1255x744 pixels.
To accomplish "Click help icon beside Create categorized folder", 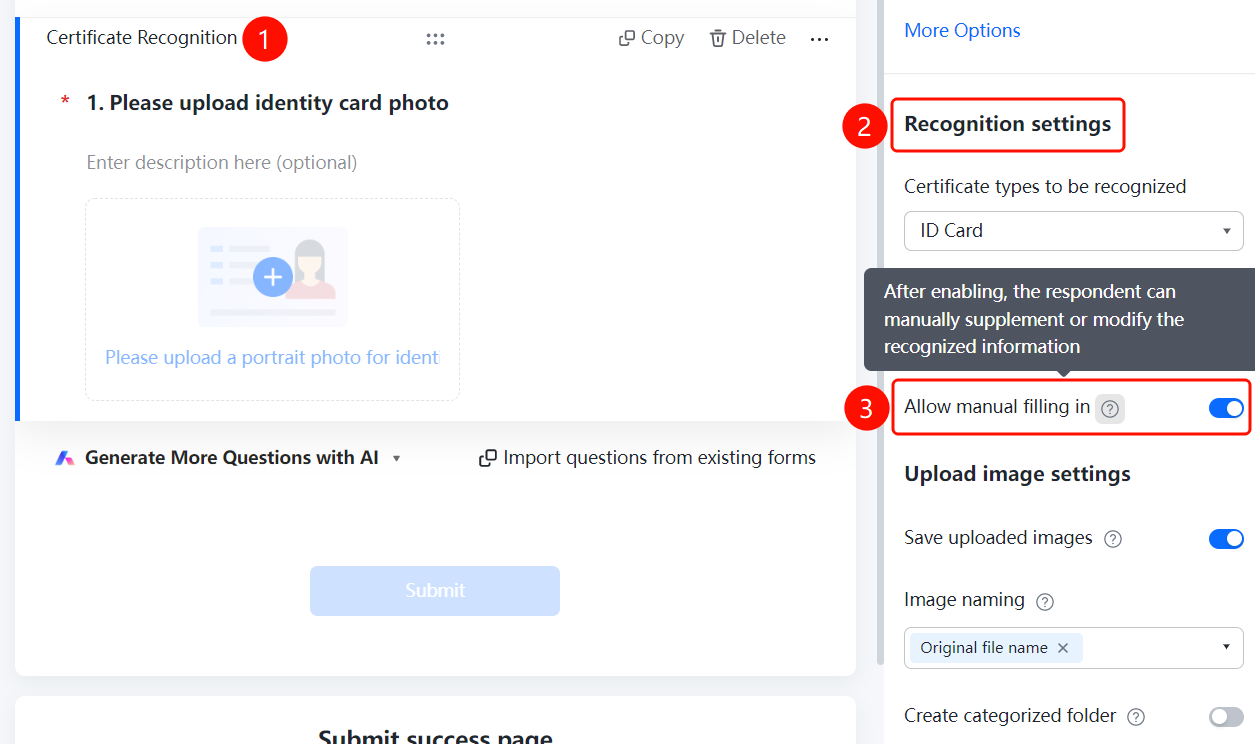I will tap(1136, 717).
